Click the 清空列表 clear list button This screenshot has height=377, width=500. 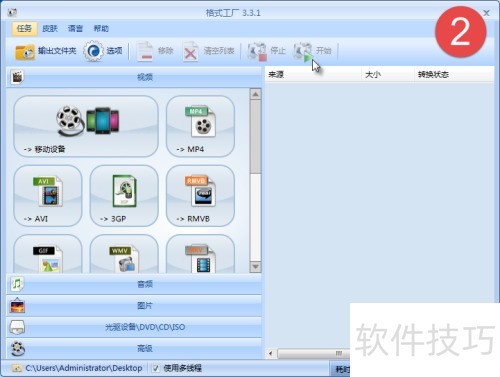click(x=209, y=51)
